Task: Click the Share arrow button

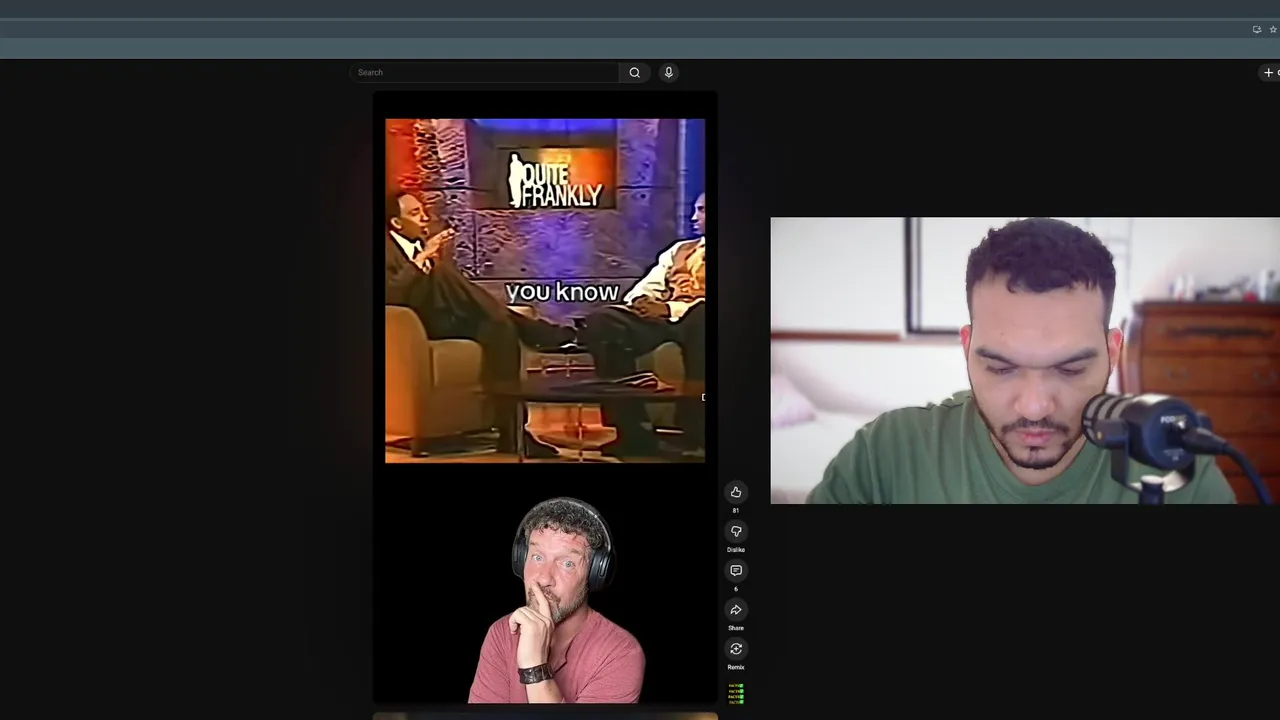Action: (736, 610)
